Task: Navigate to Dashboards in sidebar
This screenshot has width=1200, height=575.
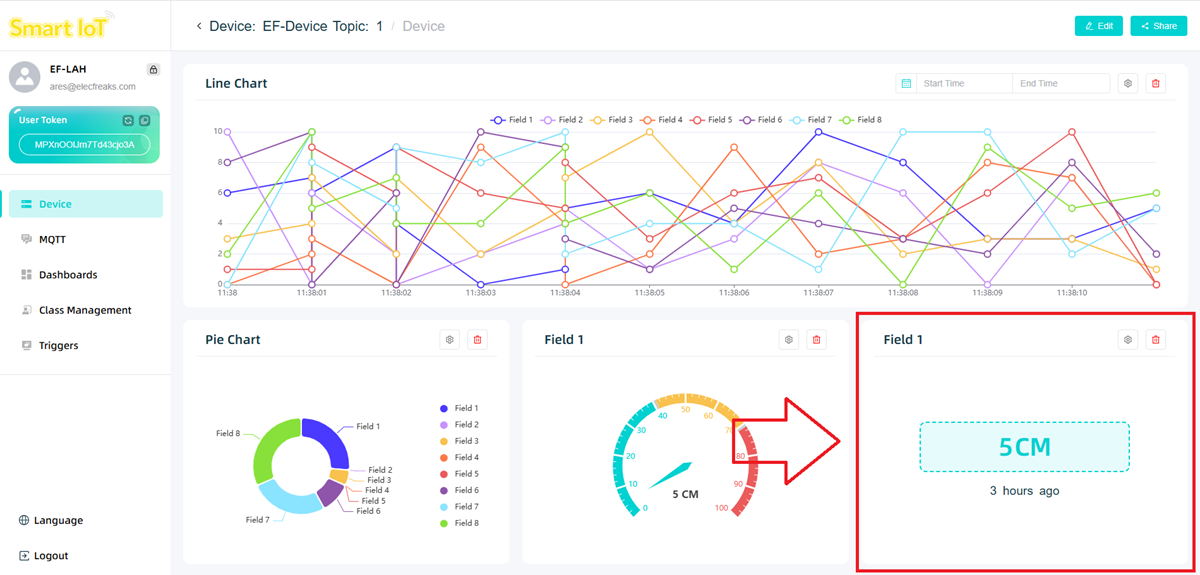Action: pos(67,275)
